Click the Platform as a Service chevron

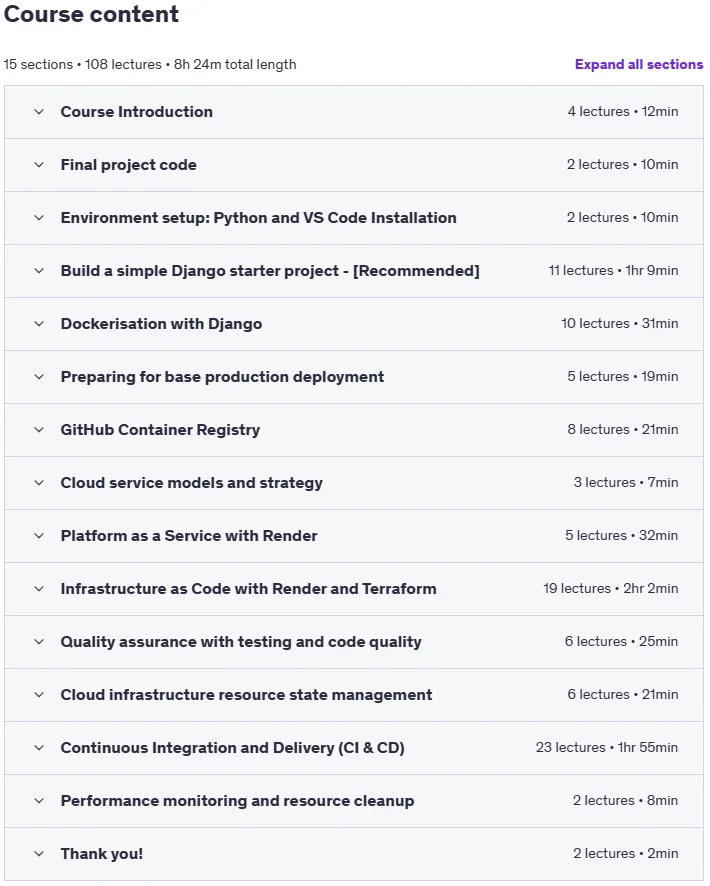[39, 536]
